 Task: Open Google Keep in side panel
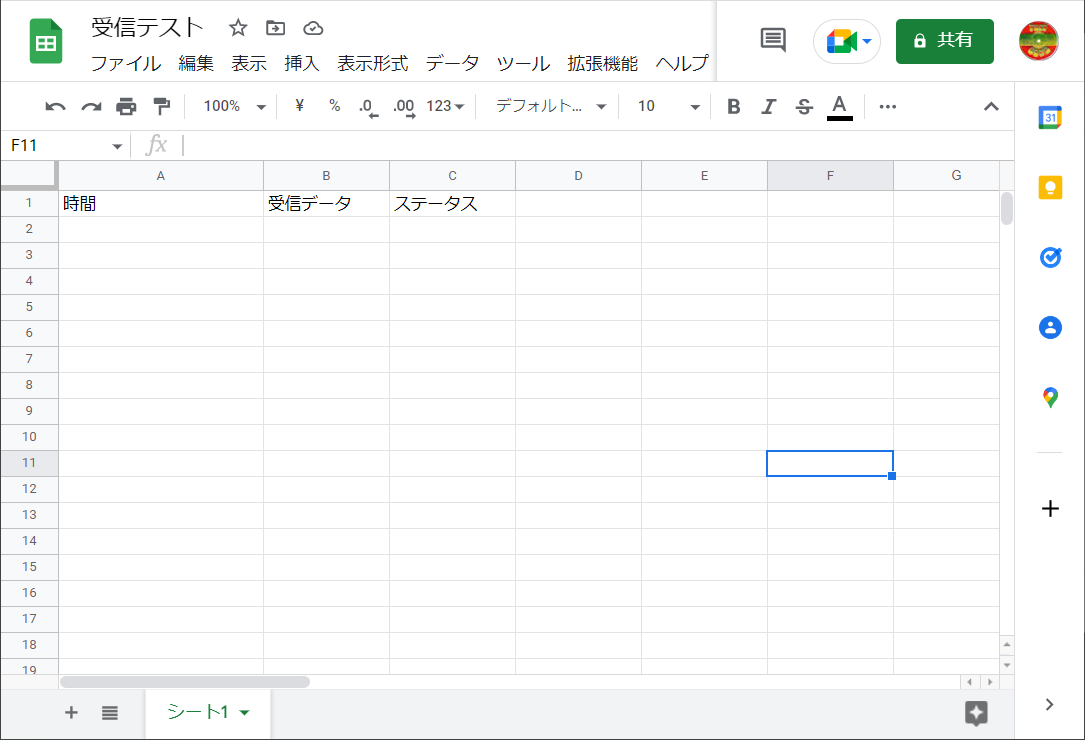tap(1050, 187)
